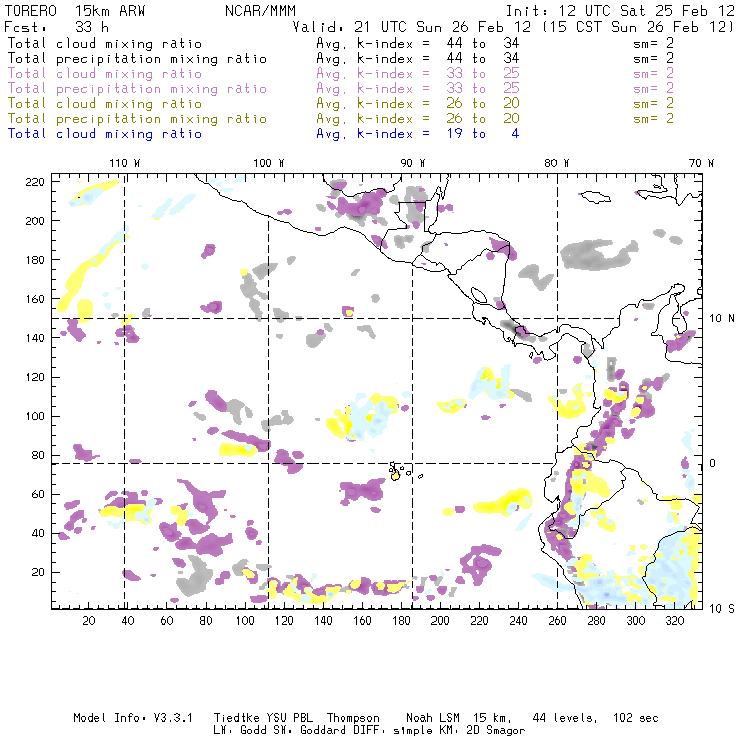Click the '90 W' longitude label
Image resolution: width=740 pixels, height=740 pixels.
coord(413,163)
